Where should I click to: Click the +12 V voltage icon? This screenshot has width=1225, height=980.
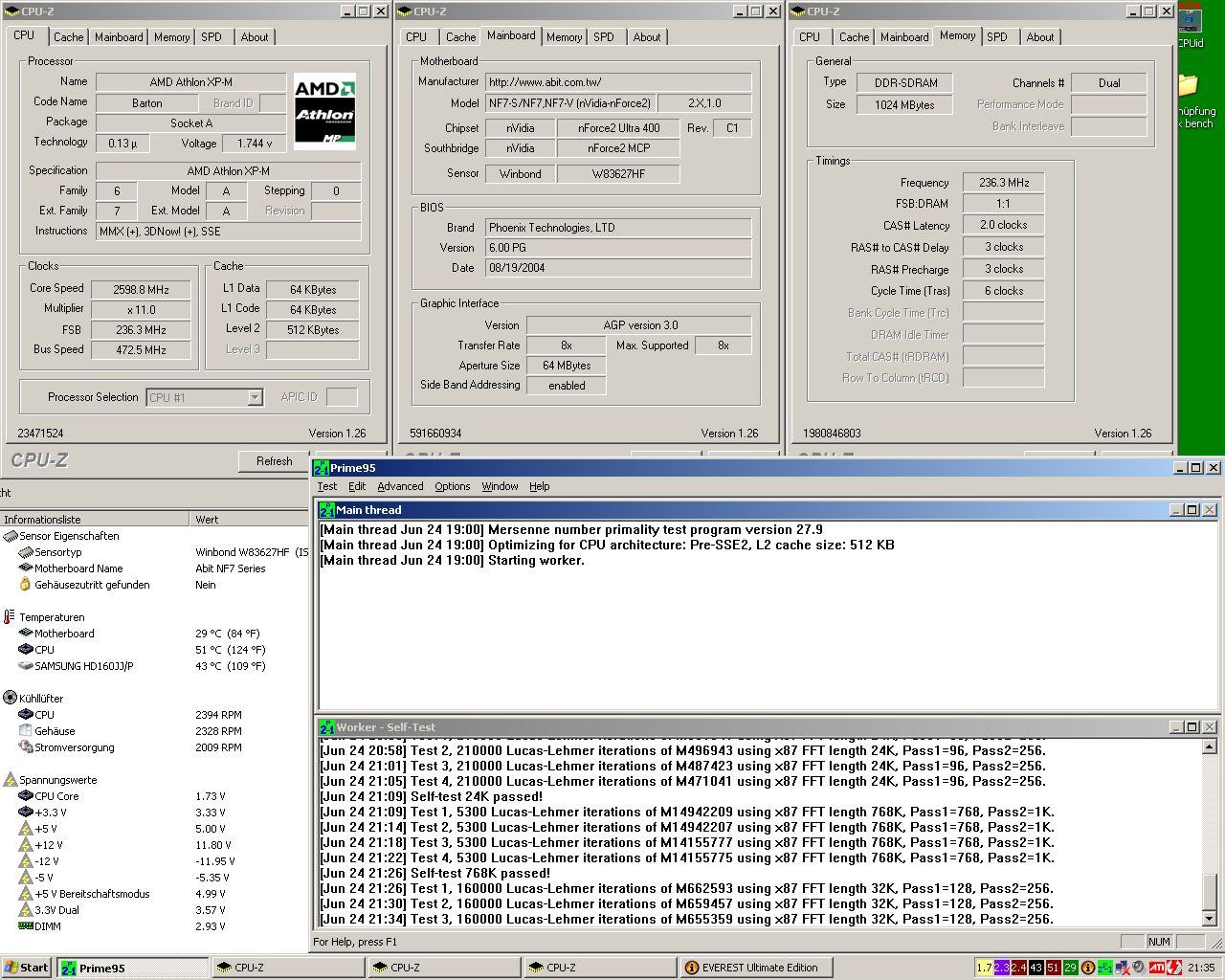(x=26, y=845)
